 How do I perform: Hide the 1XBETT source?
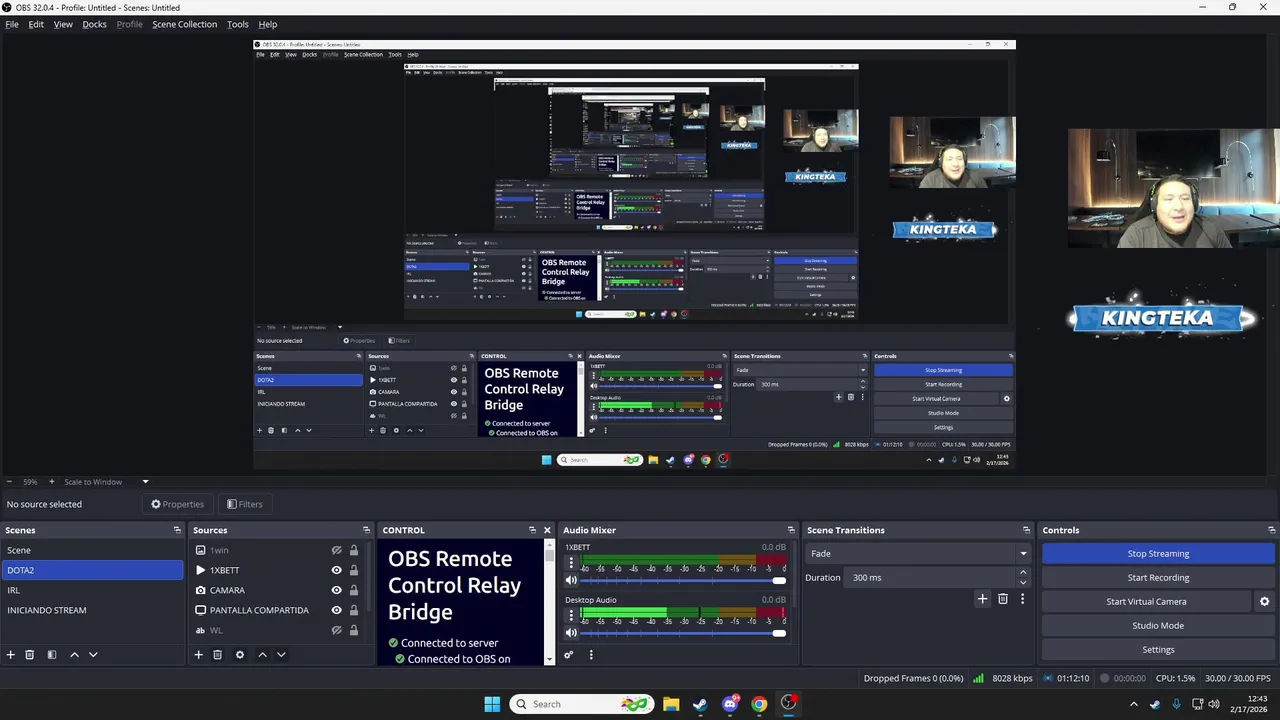pos(336,570)
